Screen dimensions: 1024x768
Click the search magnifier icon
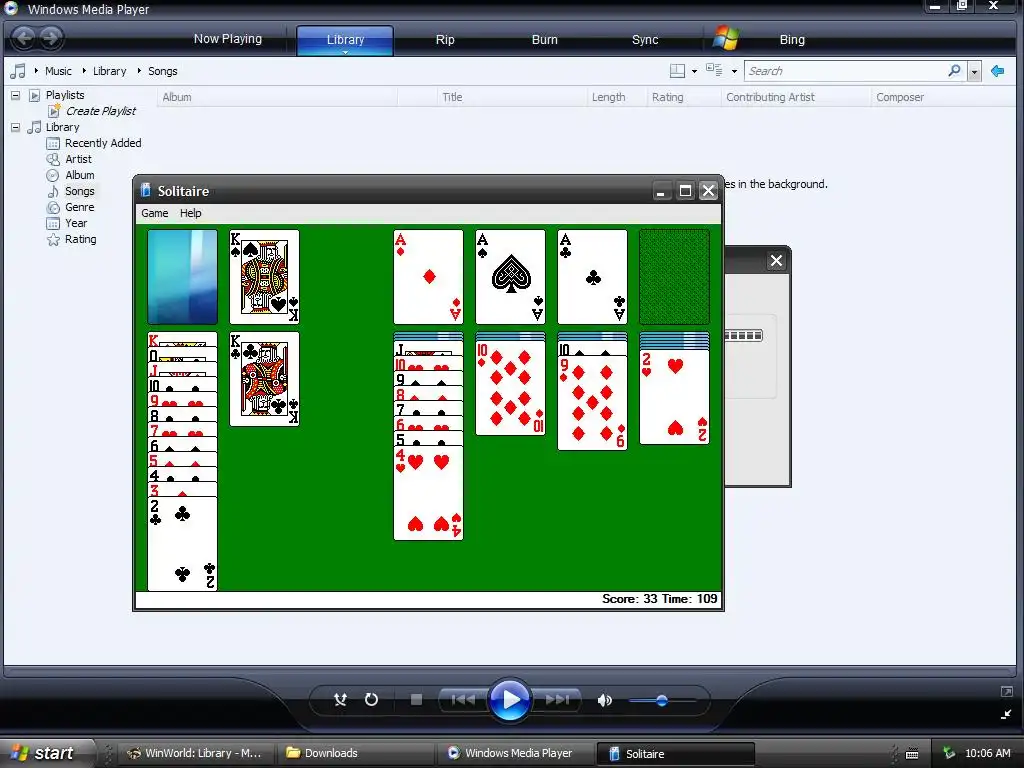click(x=954, y=71)
